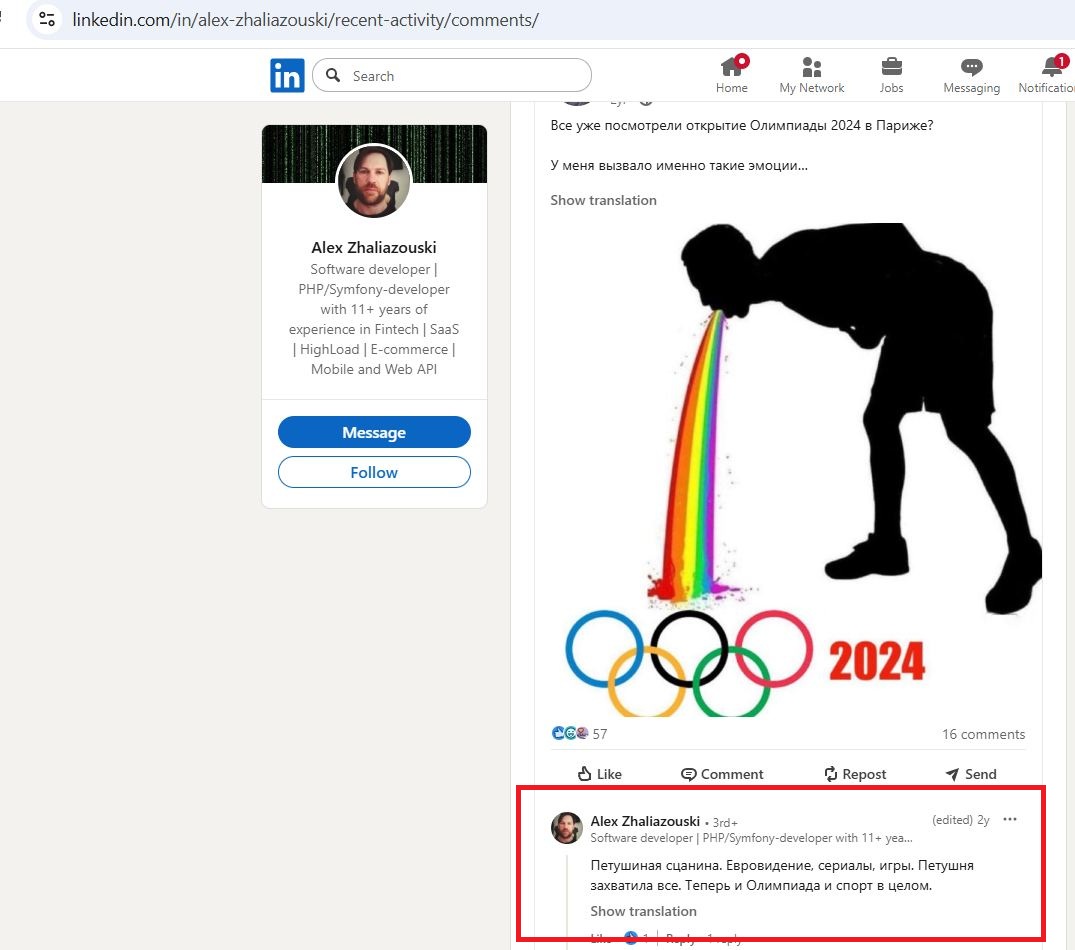Image resolution: width=1075 pixels, height=950 pixels.
Task: Click the blue Message button
Action: [374, 433]
